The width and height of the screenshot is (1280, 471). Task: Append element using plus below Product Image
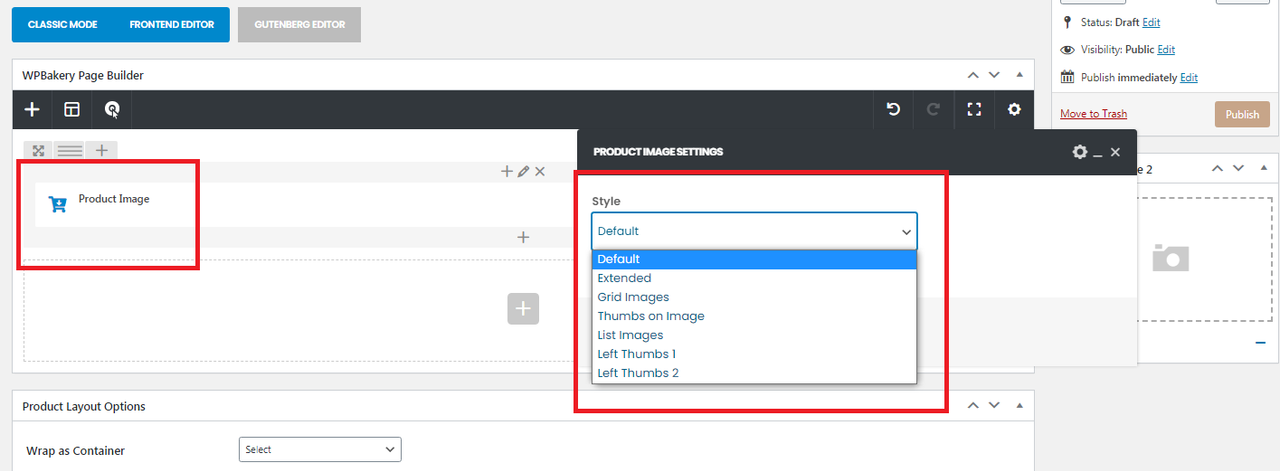pyautogui.click(x=522, y=237)
